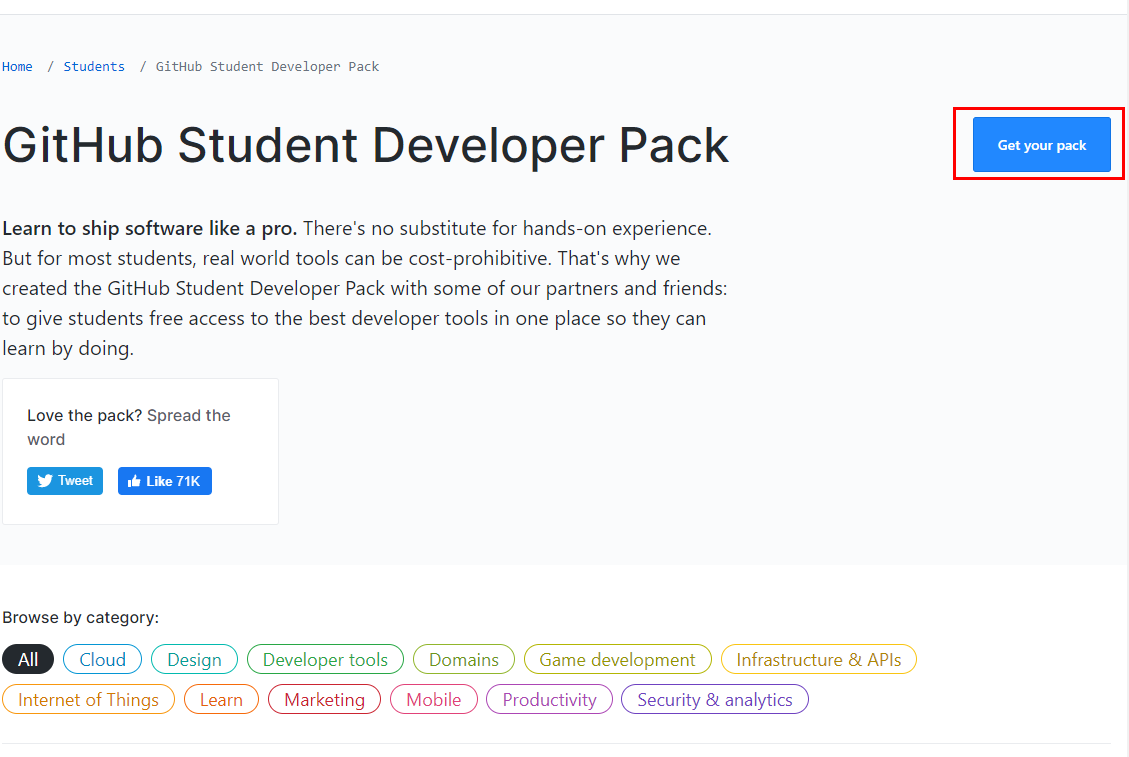
Task: Click the 'Love the pack? Spread the word' text
Action: pos(129,427)
